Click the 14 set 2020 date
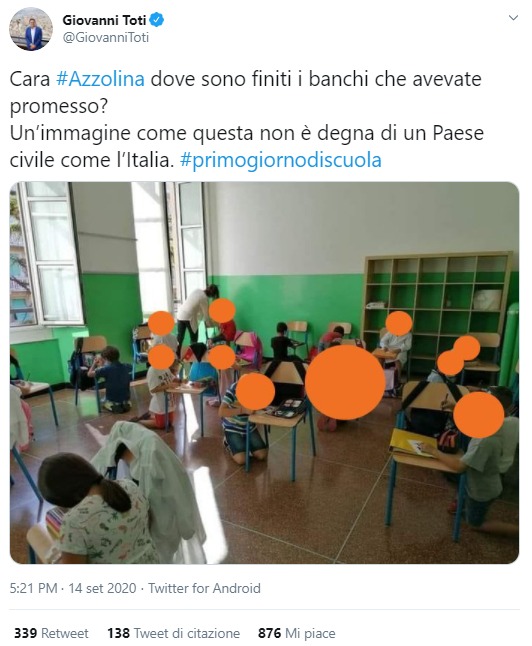Viewport: 532px width, 646px height. 102,588
